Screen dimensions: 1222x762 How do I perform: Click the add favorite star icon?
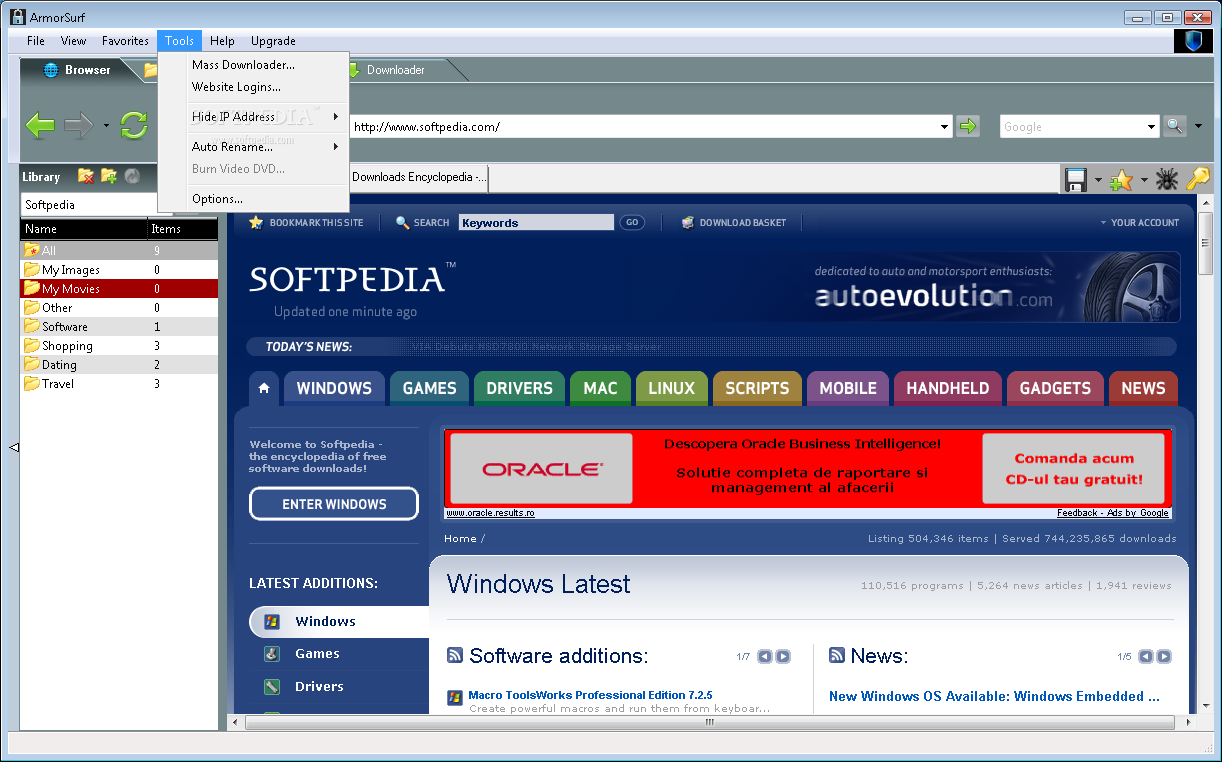(1121, 180)
